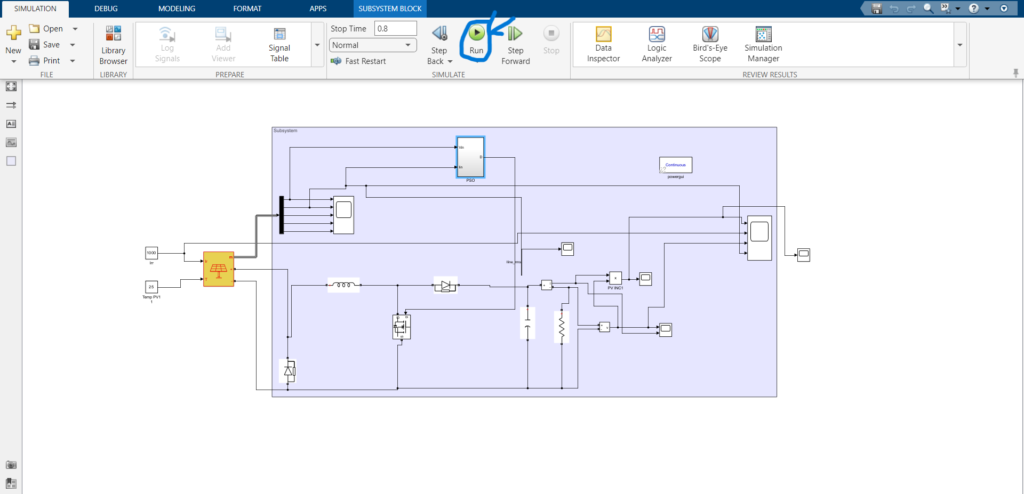1024x494 pixels.
Task: Expand the Review Results gallery arrow
Action: pyautogui.click(x=959, y=44)
